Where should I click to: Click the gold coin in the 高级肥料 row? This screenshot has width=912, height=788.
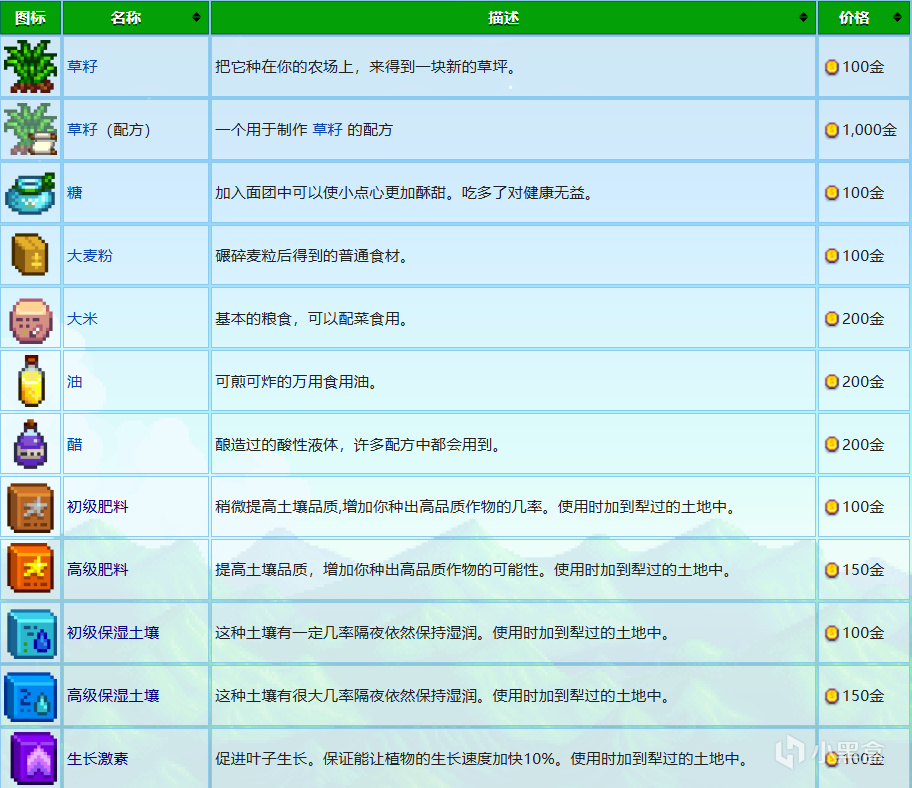tap(832, 570)
